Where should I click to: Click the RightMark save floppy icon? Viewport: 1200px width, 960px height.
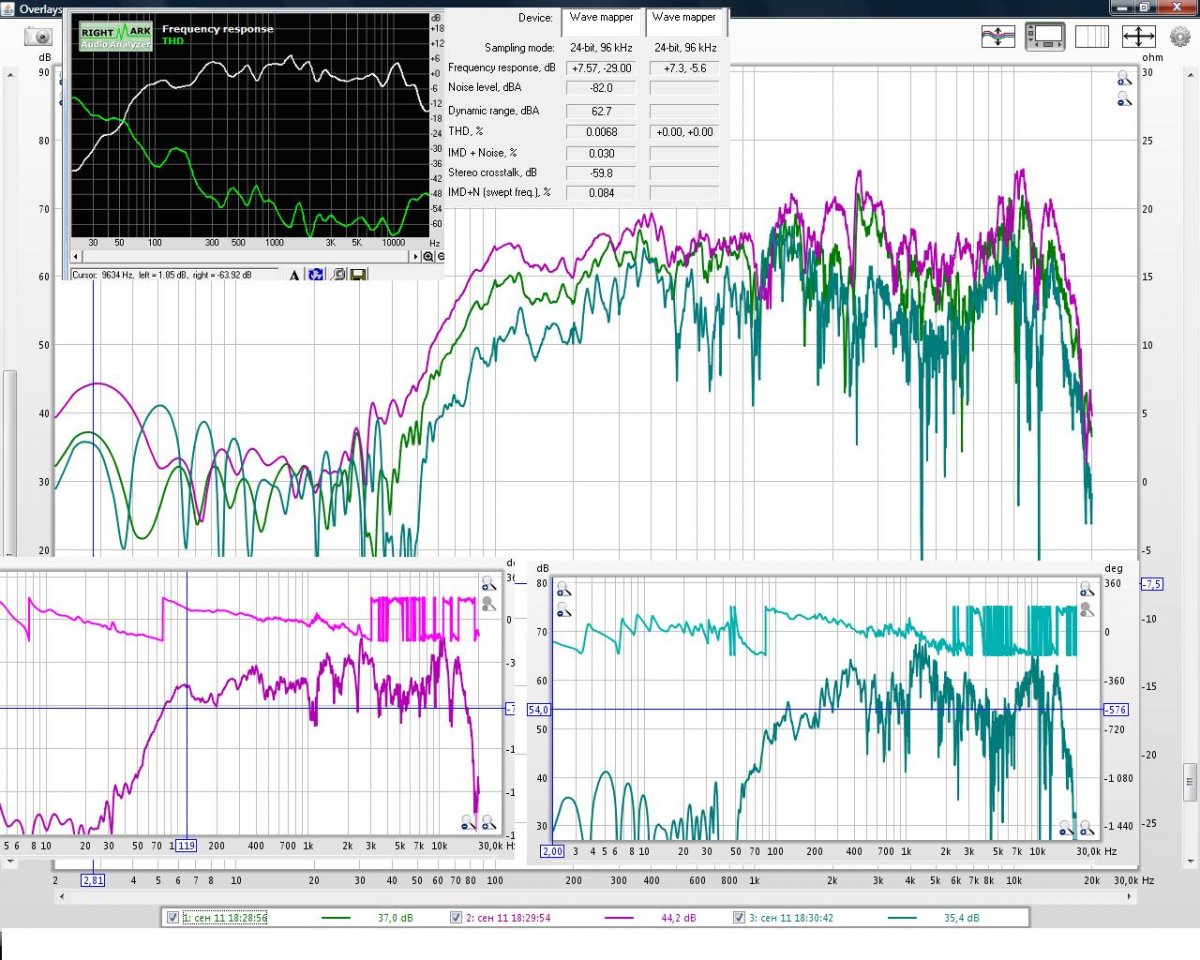[x=358, y=275]
